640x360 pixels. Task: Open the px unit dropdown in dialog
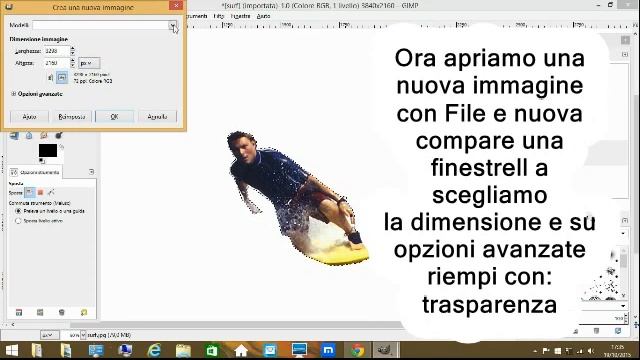(x=89, y=63)
